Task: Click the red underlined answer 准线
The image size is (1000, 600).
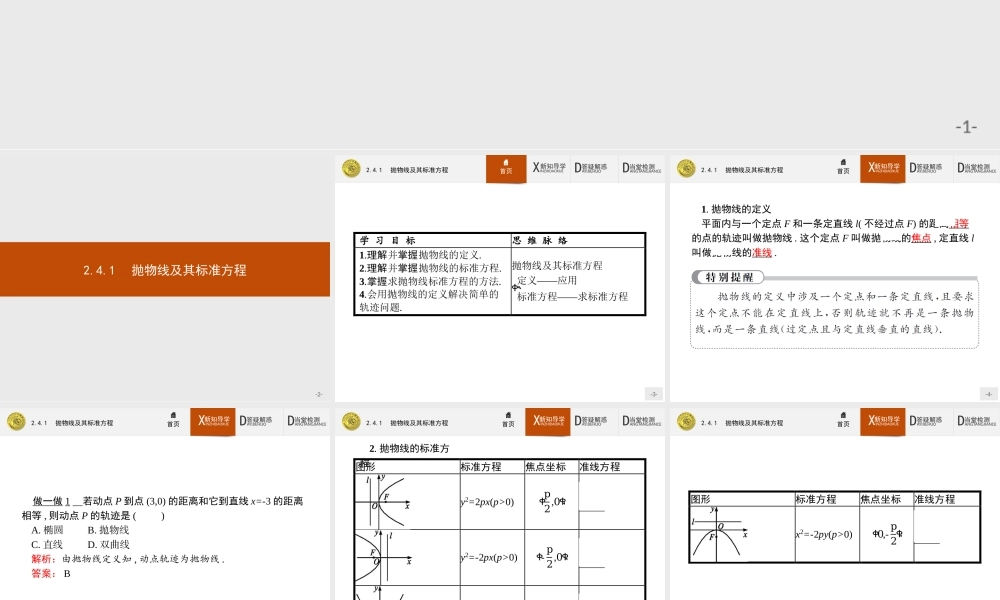Action: click(762, 253)
